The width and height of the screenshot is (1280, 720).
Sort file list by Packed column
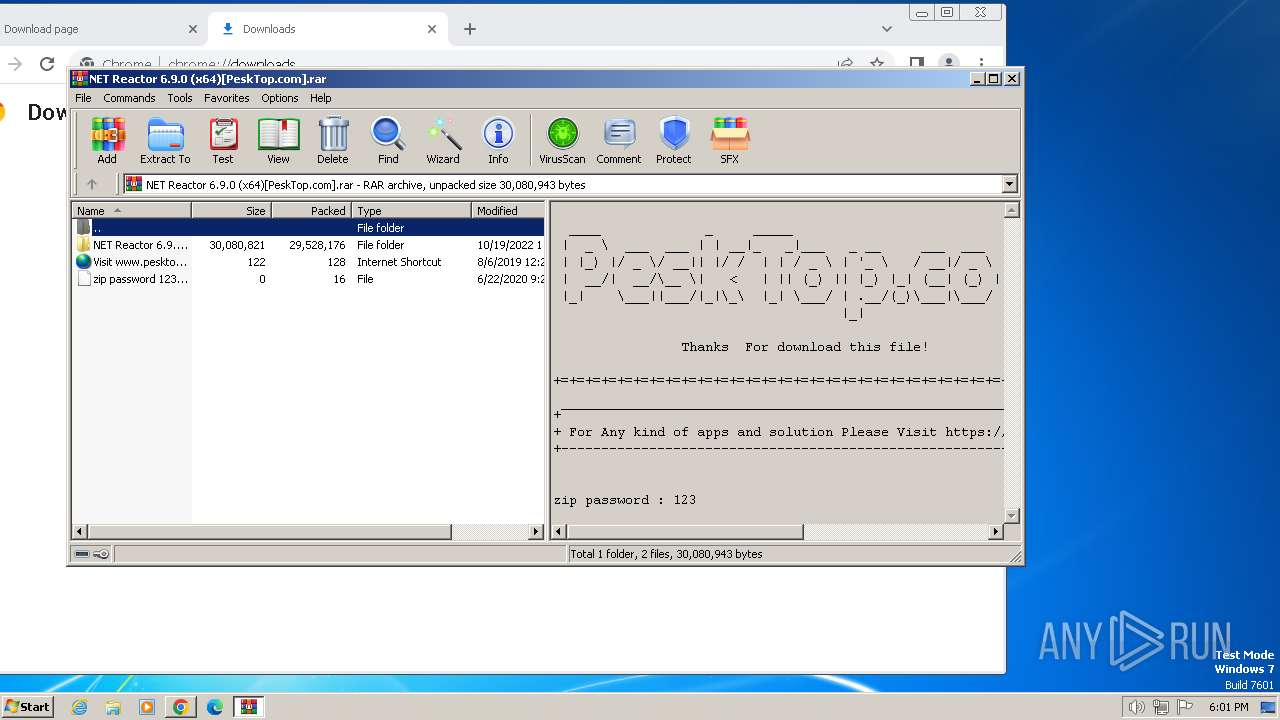point(311,210)
